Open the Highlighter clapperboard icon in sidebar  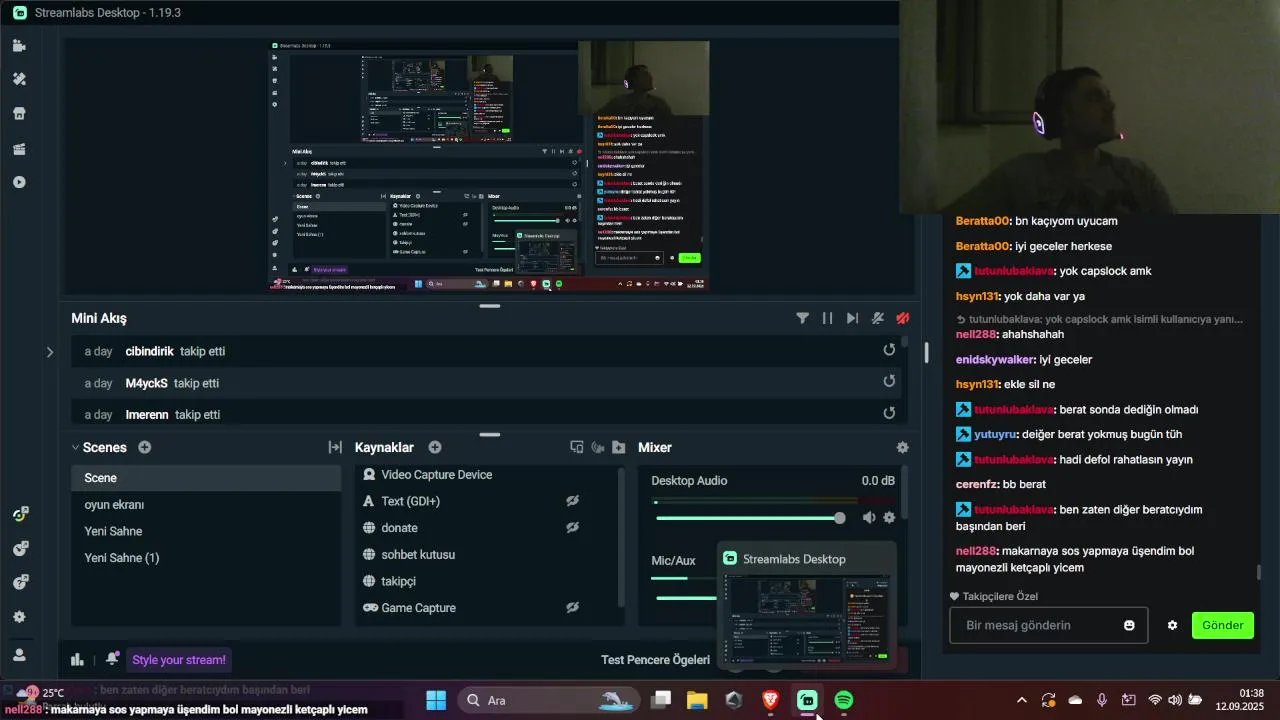[19, 149]
